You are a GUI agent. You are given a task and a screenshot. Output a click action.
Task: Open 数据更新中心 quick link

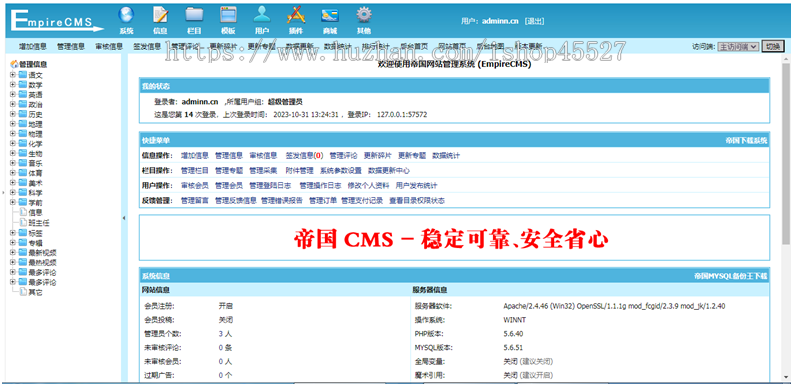point(388,170)
